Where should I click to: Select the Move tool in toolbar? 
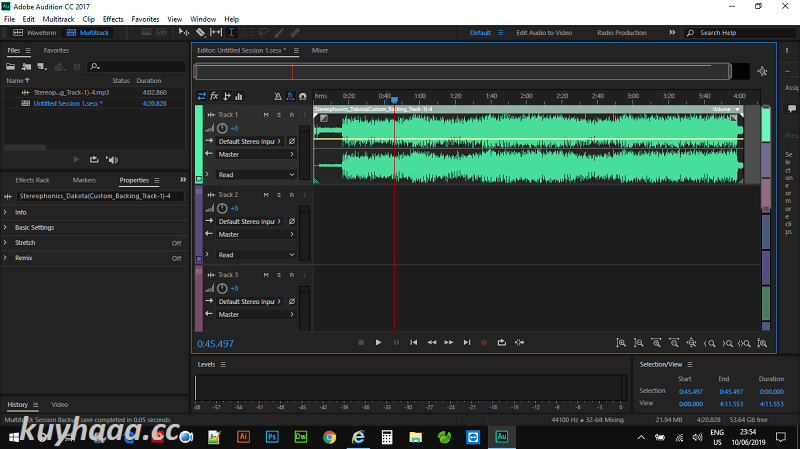184,32
